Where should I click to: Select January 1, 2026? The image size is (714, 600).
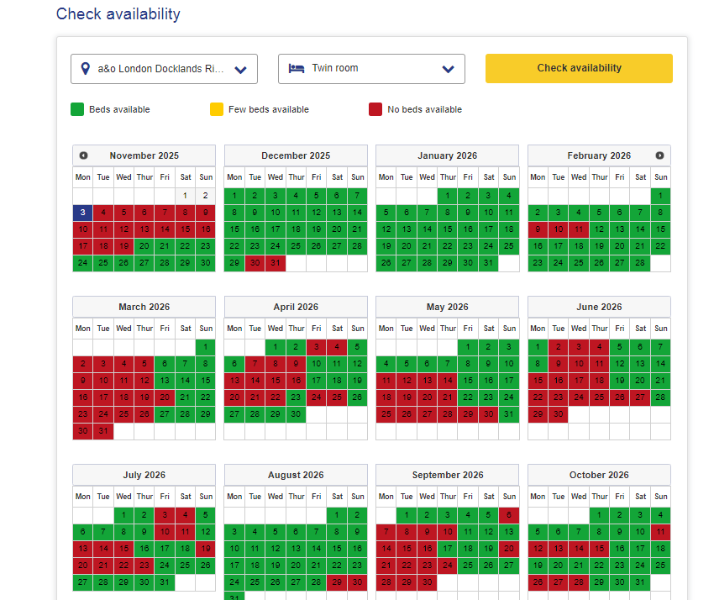(448, 196)
